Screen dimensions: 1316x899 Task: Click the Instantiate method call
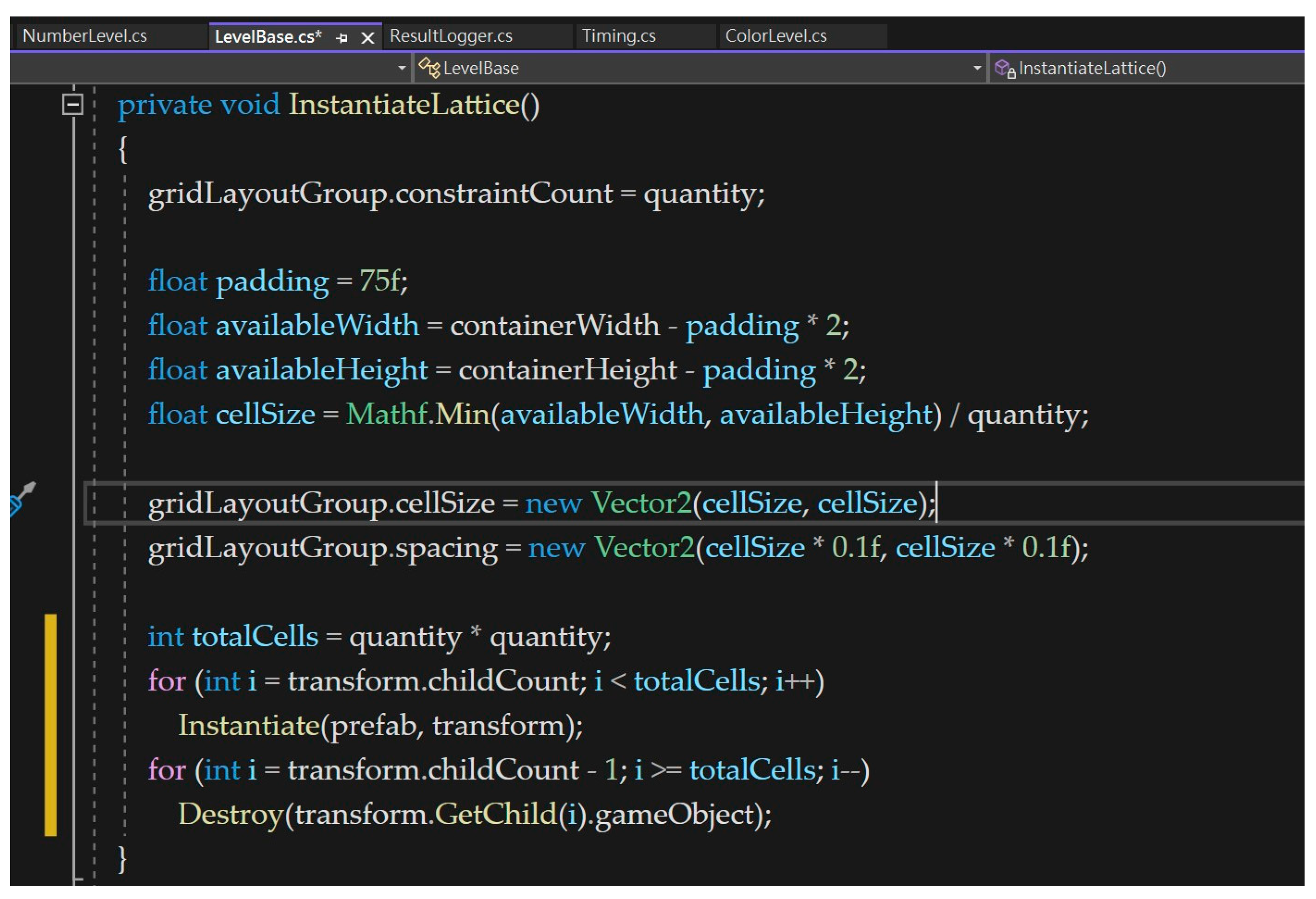249,725
